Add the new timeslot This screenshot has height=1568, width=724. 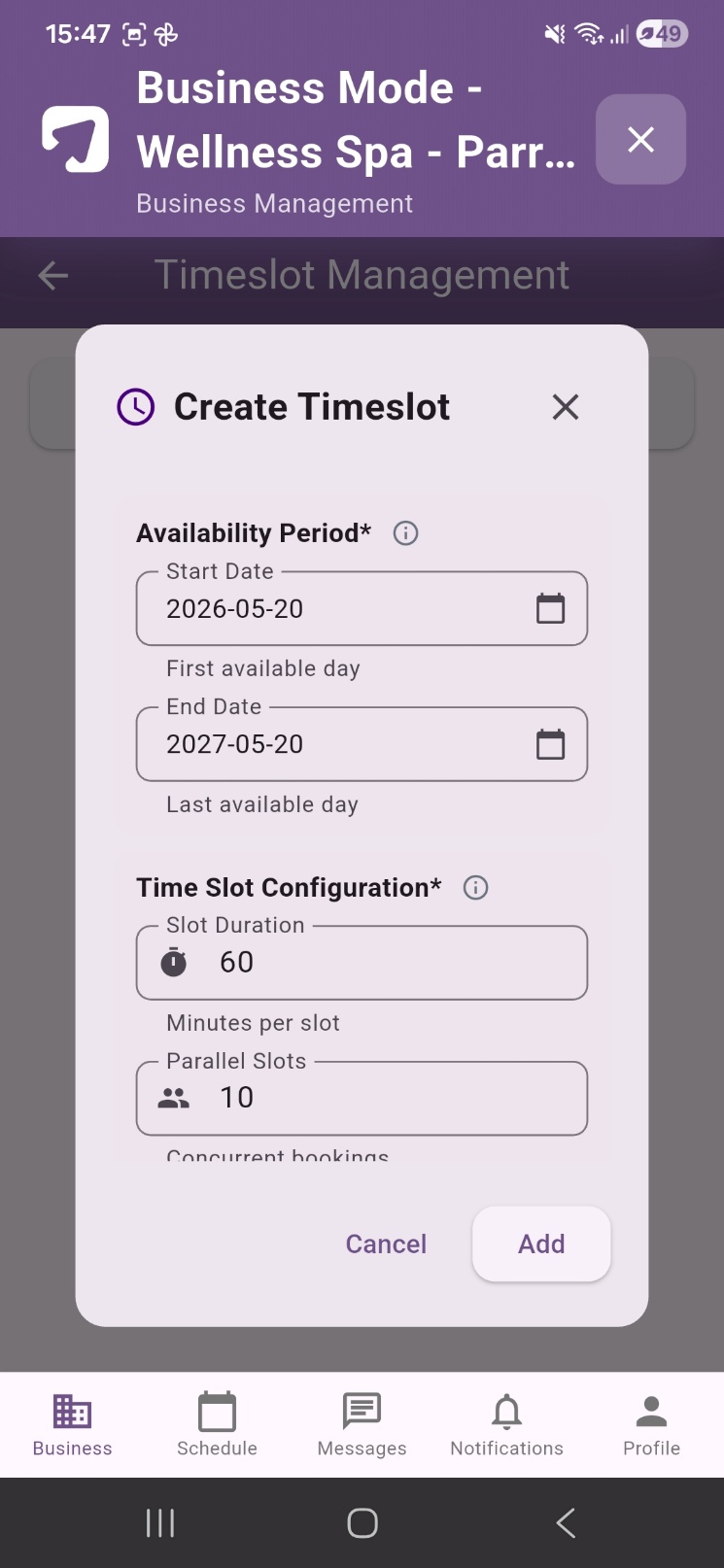pos(541,1244)
